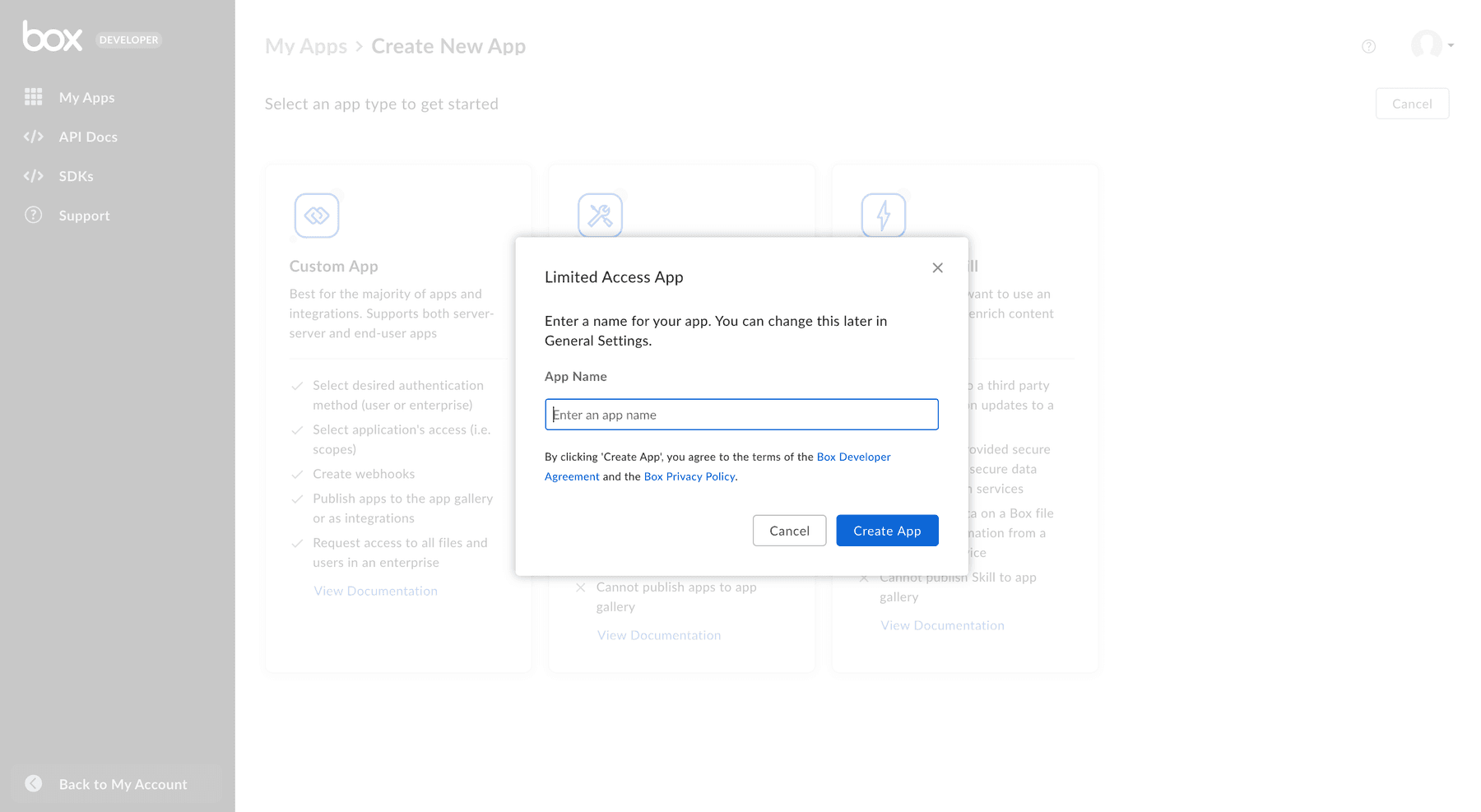Image resolution: width=1481 pixels, height=812 pixels.
Task: Click the Box logo in the sidebar
Action: (53, 37)
